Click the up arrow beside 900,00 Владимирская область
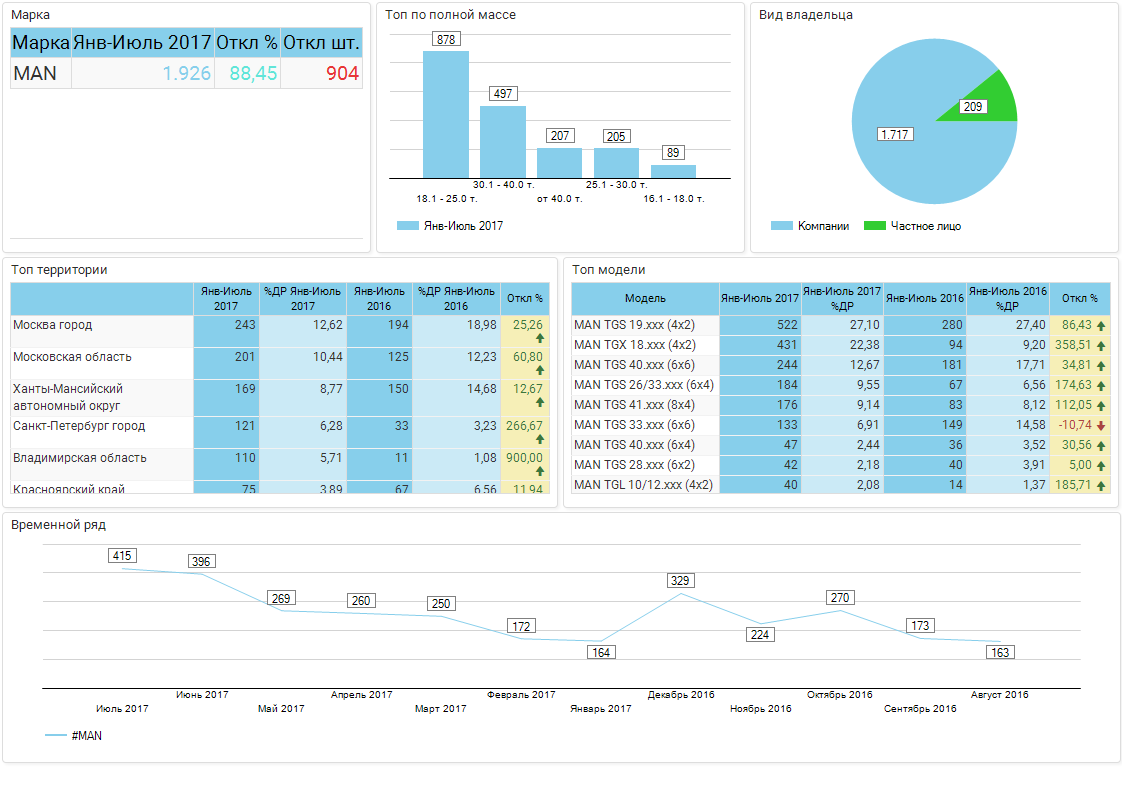 tap(540, 471)
